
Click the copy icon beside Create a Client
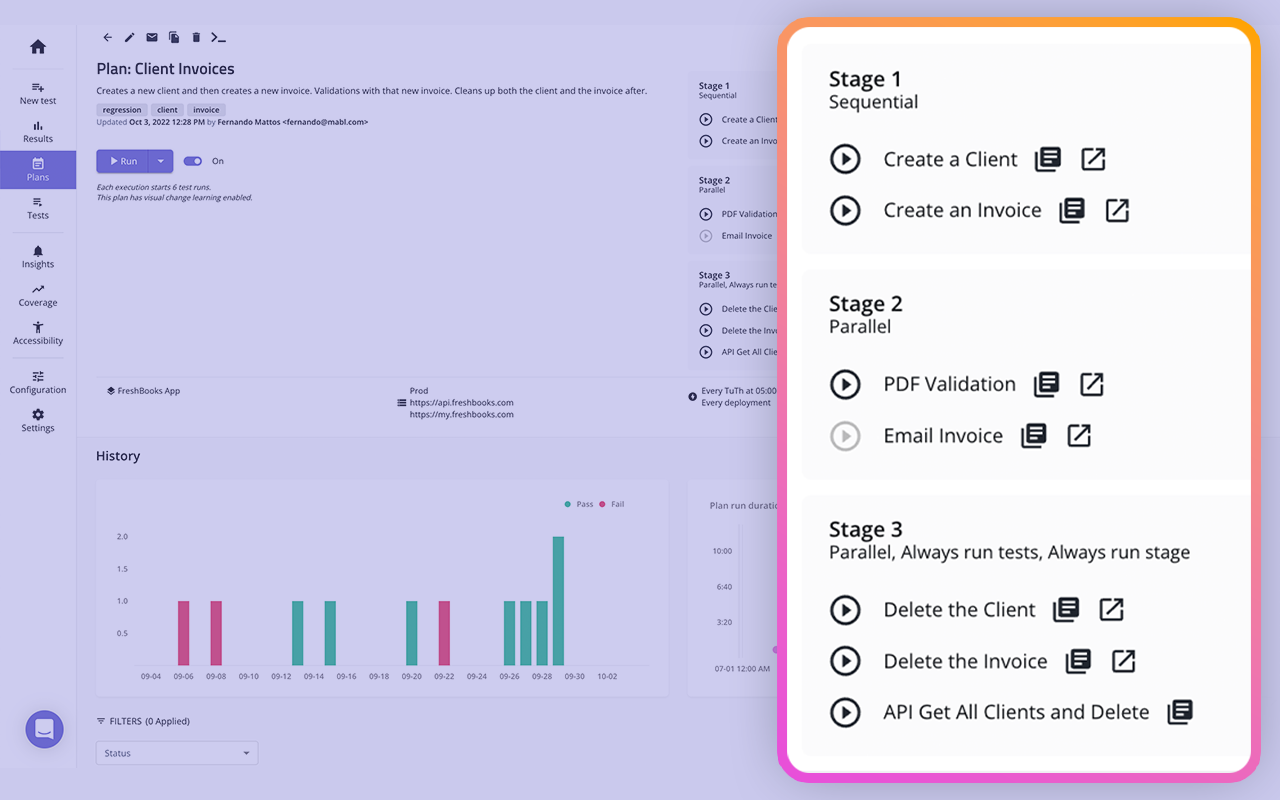tap(1046, 158)
